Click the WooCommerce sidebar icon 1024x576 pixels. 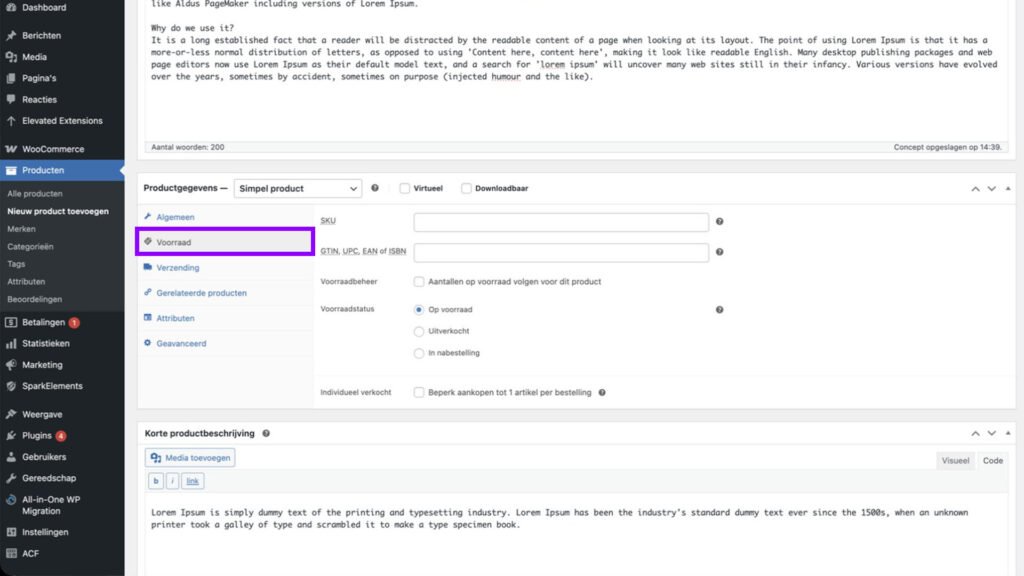click(x=10, y=147)
